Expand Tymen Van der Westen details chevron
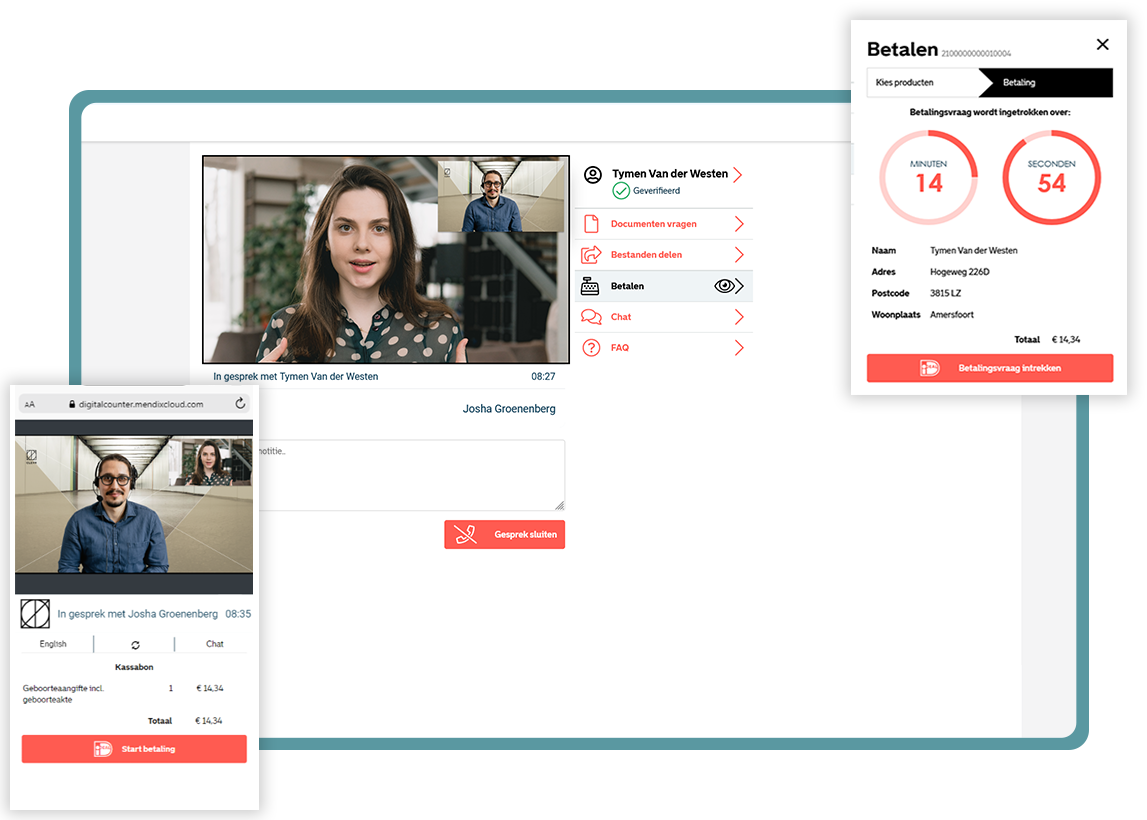This screenshot has width=1147, height=820. click(738, 175)
